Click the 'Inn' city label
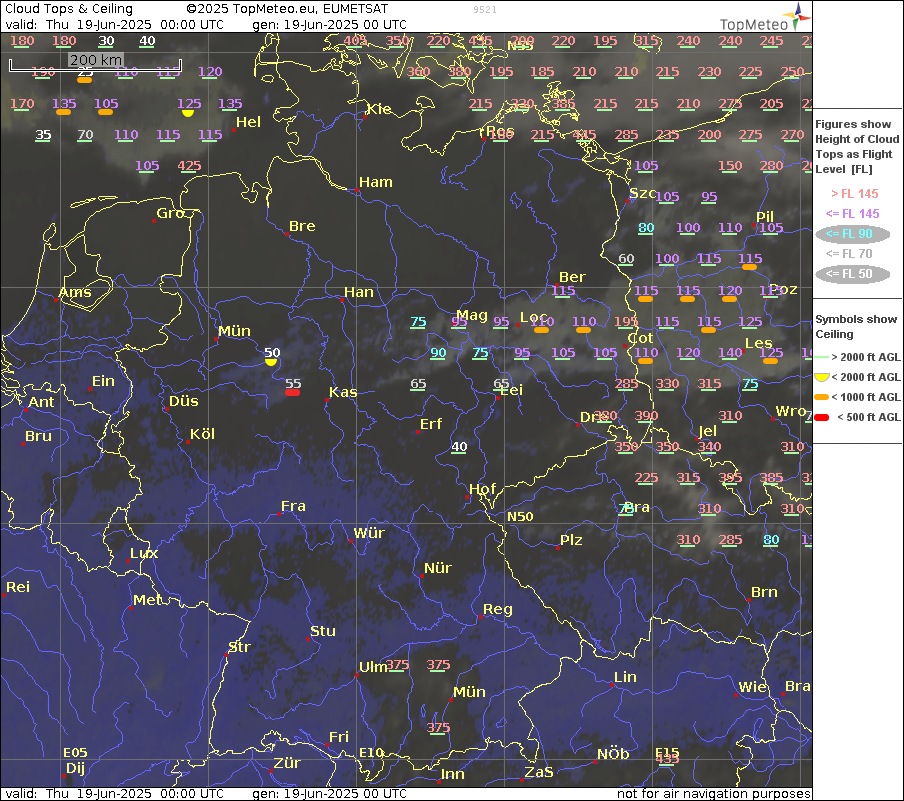The height and width of the screenshot is (801, 904). pyautogui.click(x=453, y=774)
